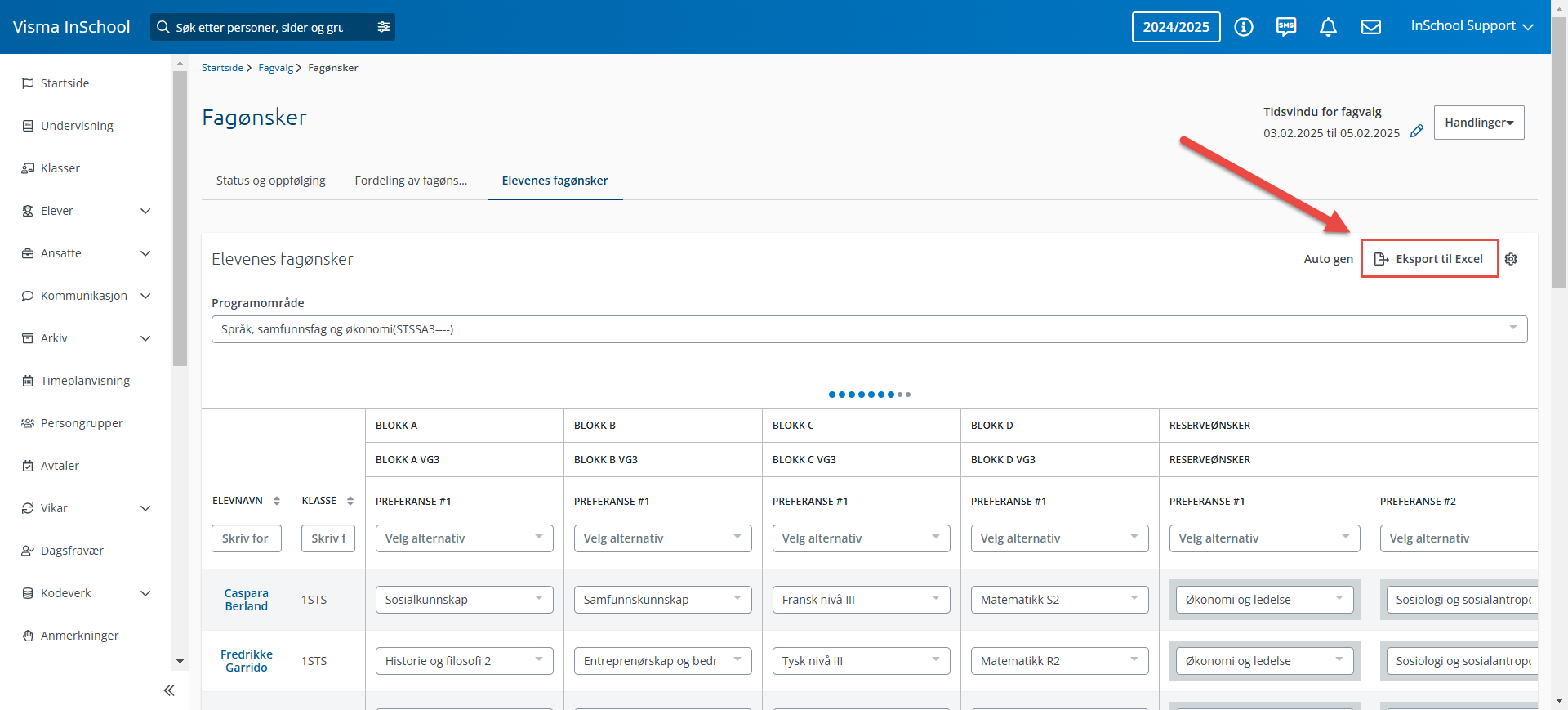Click the Eksport til Excel button

pos(1429,259)
